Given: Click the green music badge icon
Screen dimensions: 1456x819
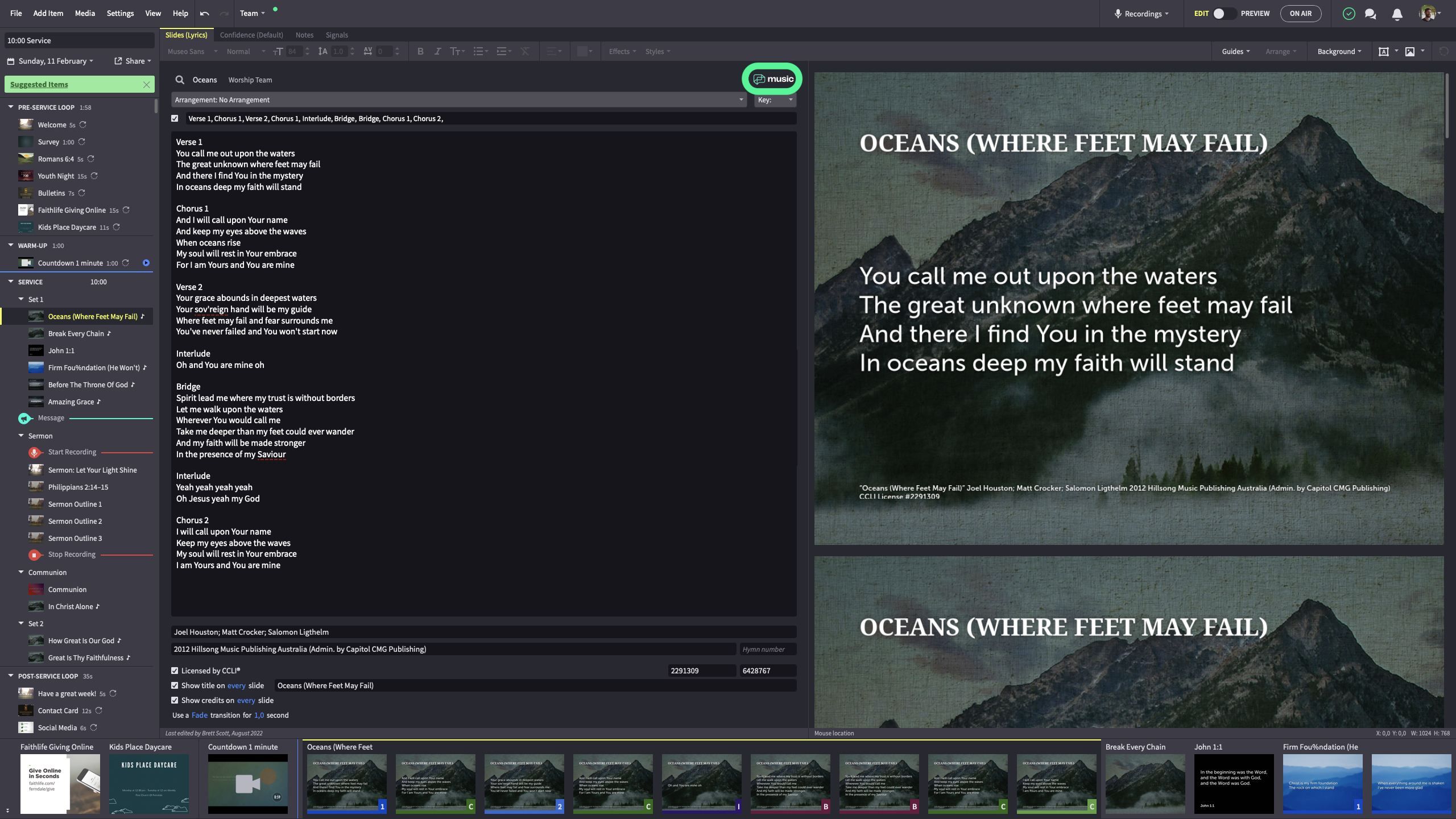Looking at the screenshot, I should pyautogui.click(x=772, y=79).
